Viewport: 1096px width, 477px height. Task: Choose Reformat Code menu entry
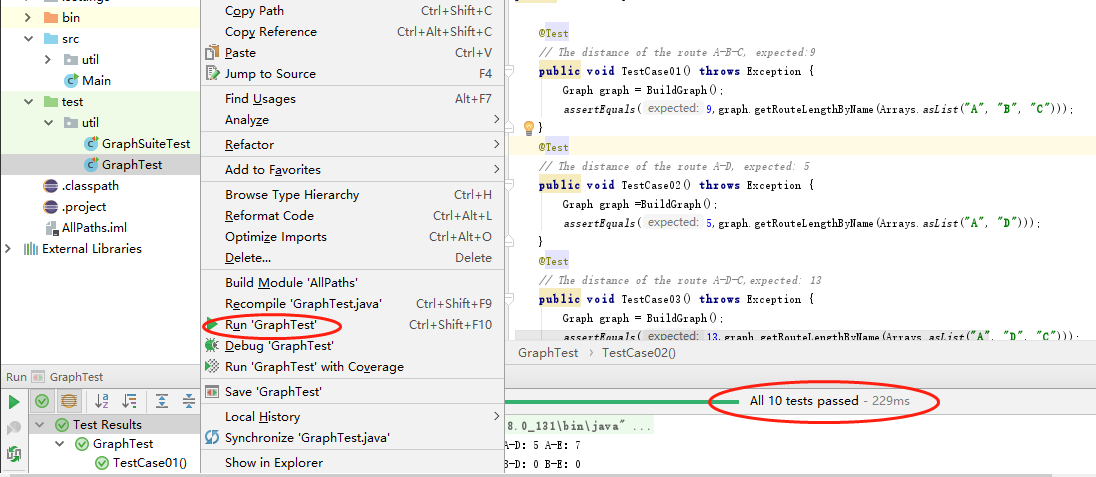[x=352, y=215]
